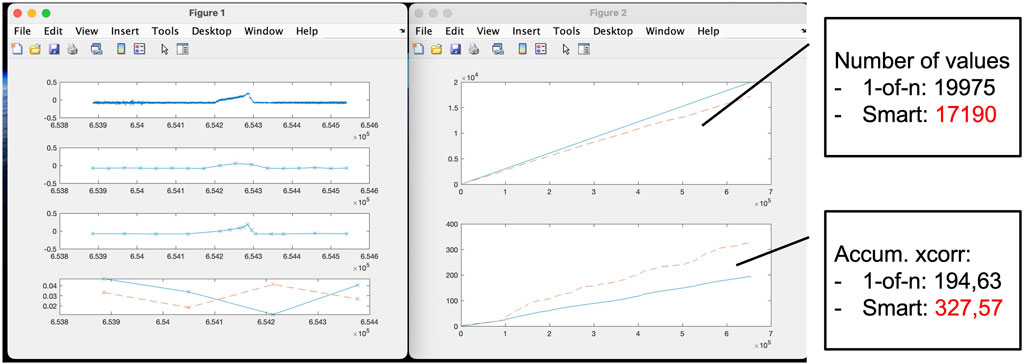Open View menu in Figure 1
This screenshot has height=364, width=1024.
coord(86,31)
